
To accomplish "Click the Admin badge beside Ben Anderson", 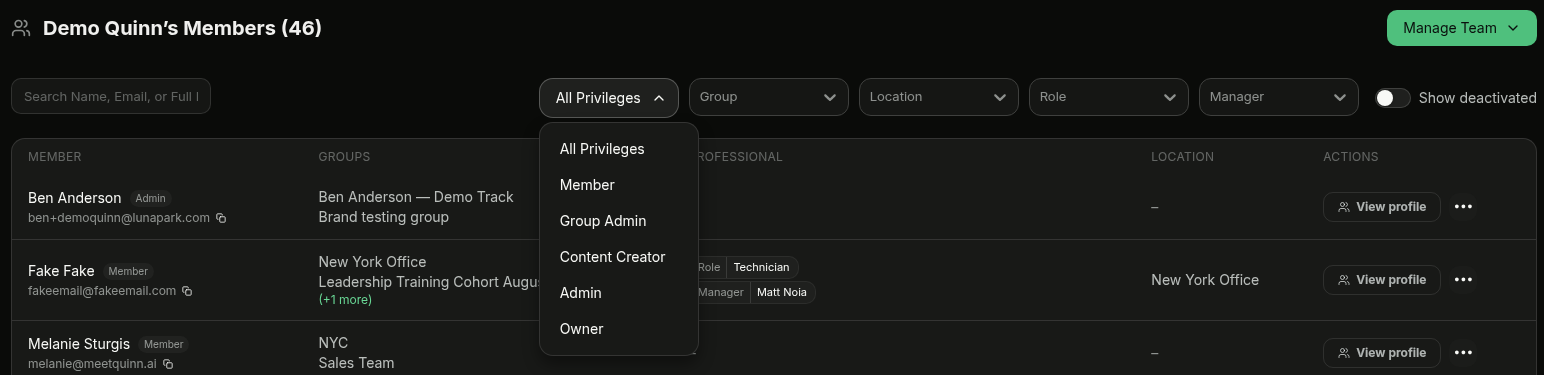I will [x=150, y=198].
